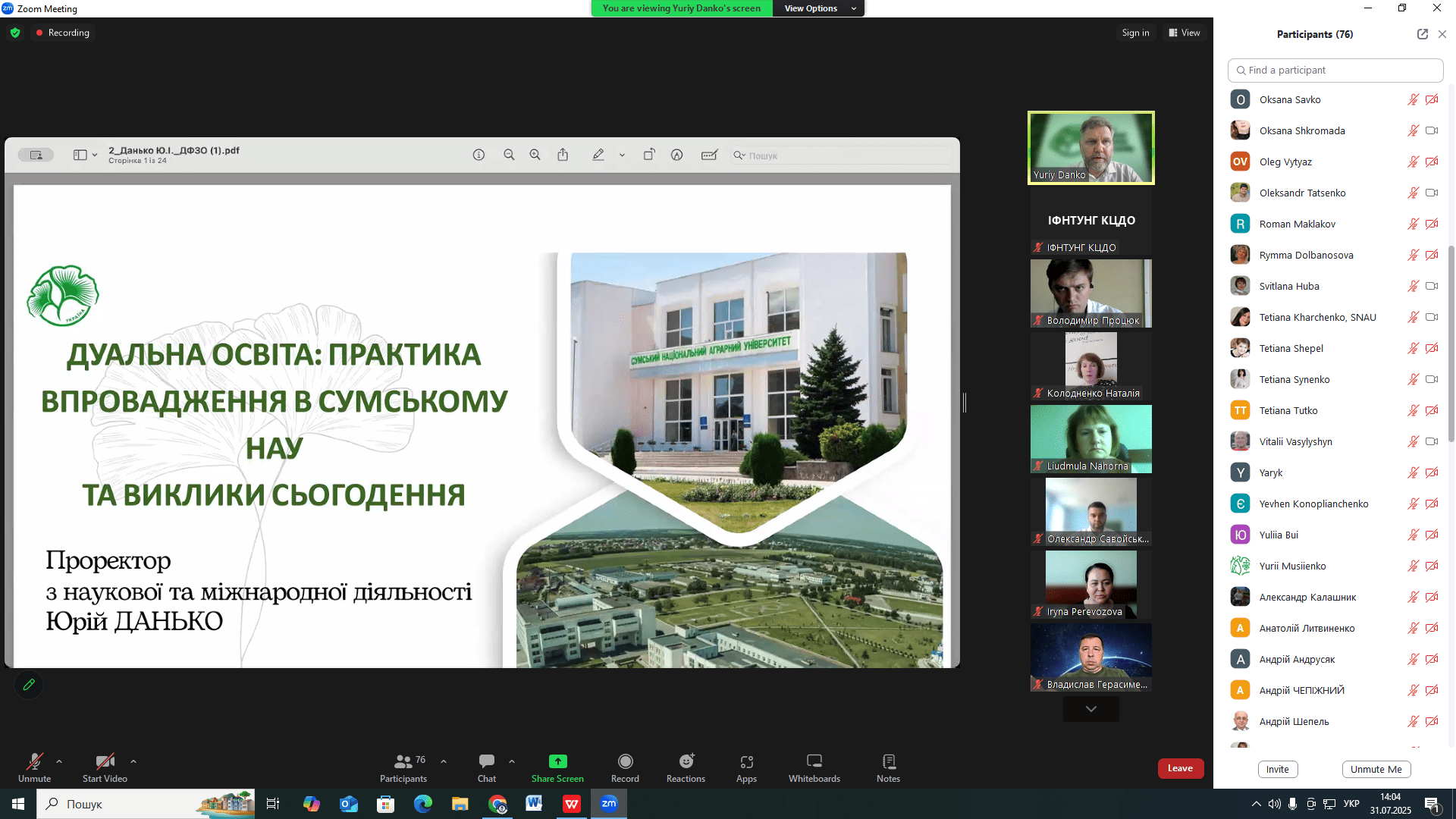This screenshot has width=1456, height=819.
Task: Open Whiteboards
Action: [x=814, y=767]
